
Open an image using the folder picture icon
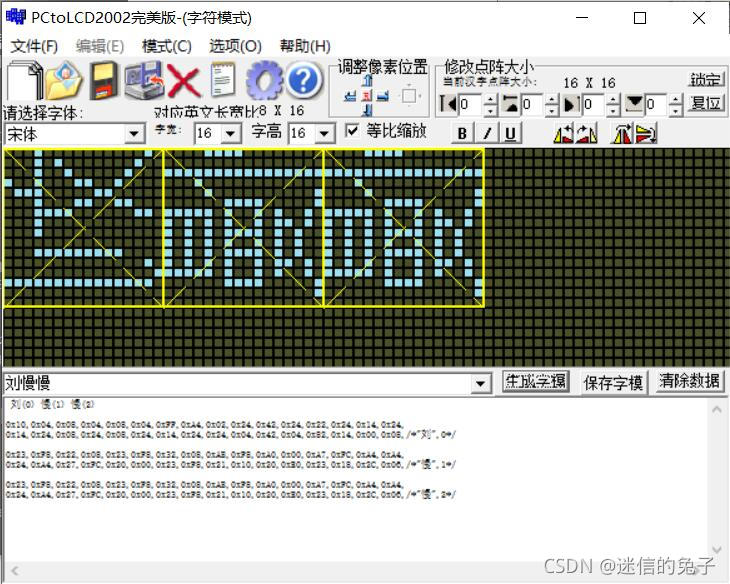(x=64, y=80)
